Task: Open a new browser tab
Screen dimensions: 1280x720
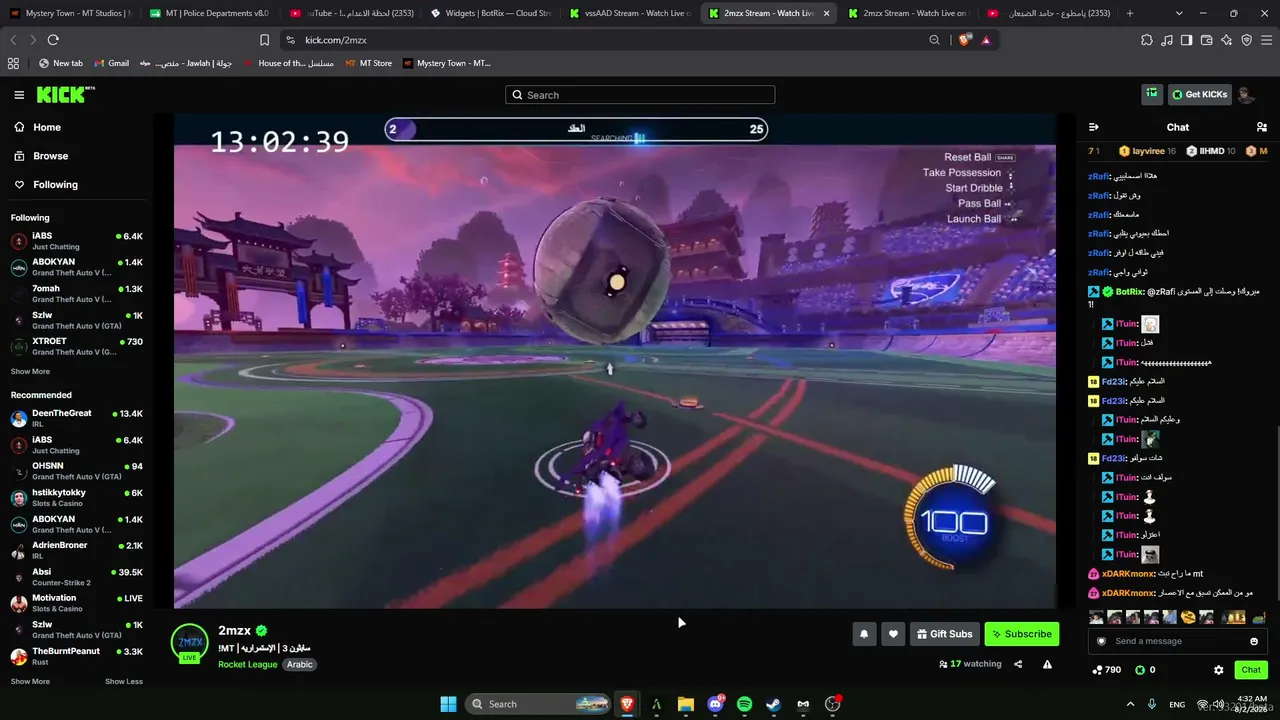Action: [1130, 13]
